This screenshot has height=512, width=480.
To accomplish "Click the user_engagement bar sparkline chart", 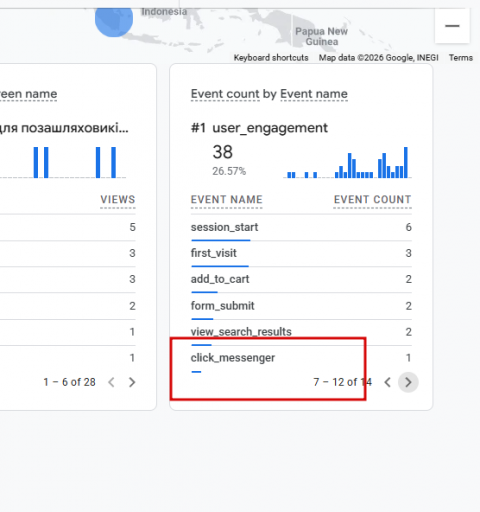I will point(347,162).
